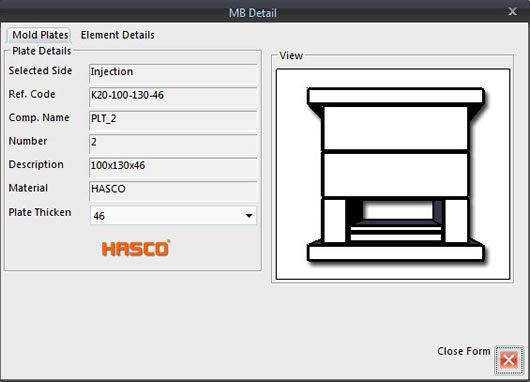The width and height of the screenshot is (530, 382).
Task: Click the bottom clamping plate in mold view
Action: (x=395, y=253)
